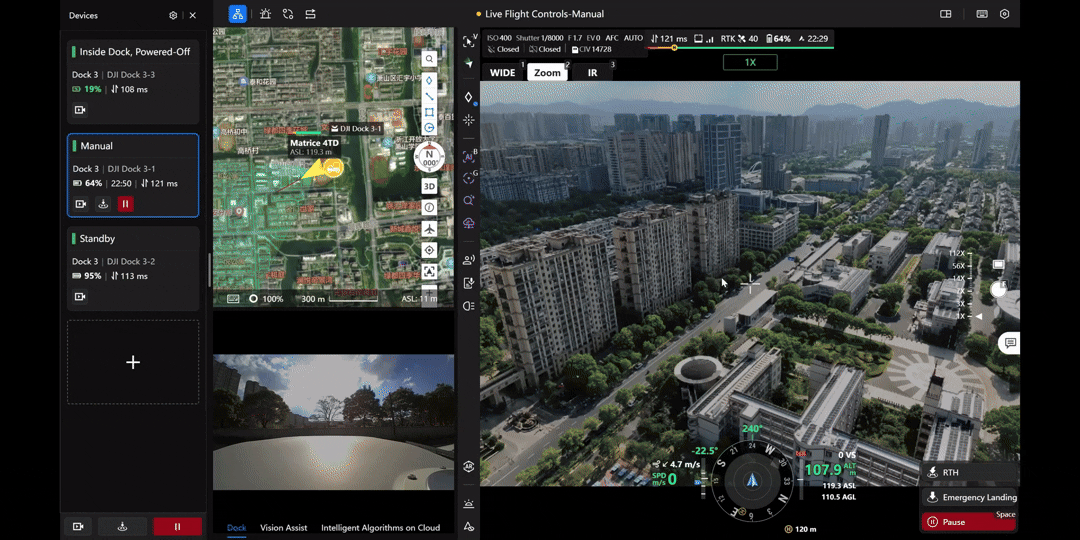This screenshot has height=540, width=1080.
Task: Click the bottom return-to-home button in Devices panel
Action: [123, 527]
